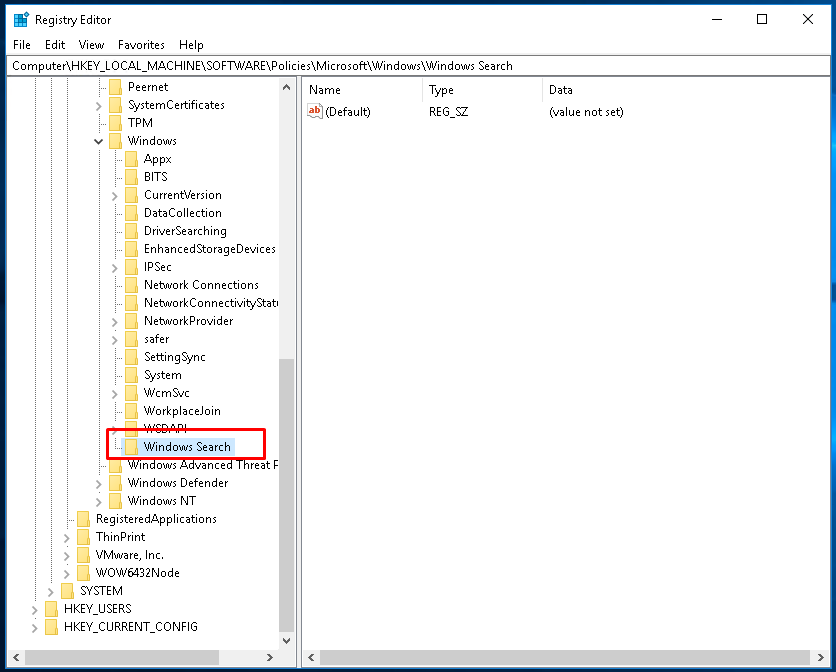Screen dimensions: 836x672
Task: Select the NetworkConnectivityStatus key
Action: [211, 303]
